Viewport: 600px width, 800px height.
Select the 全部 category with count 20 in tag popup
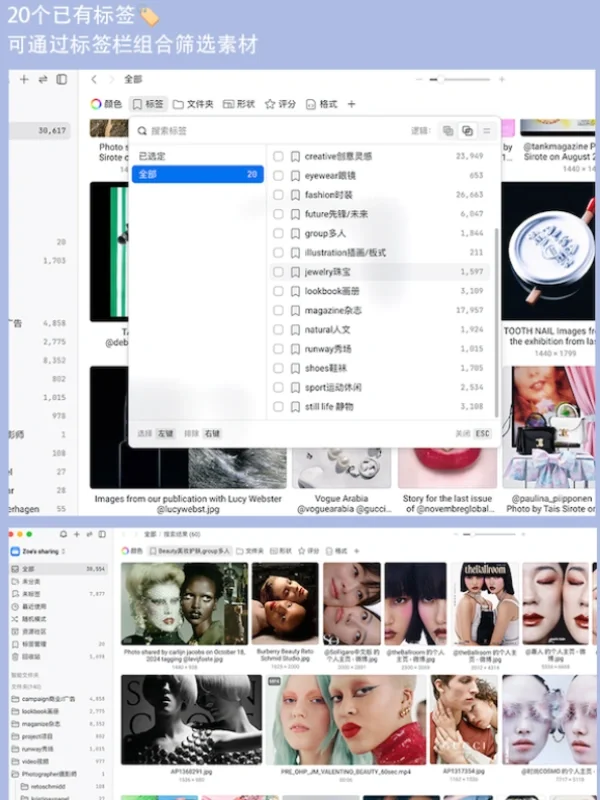pos(197,174)
